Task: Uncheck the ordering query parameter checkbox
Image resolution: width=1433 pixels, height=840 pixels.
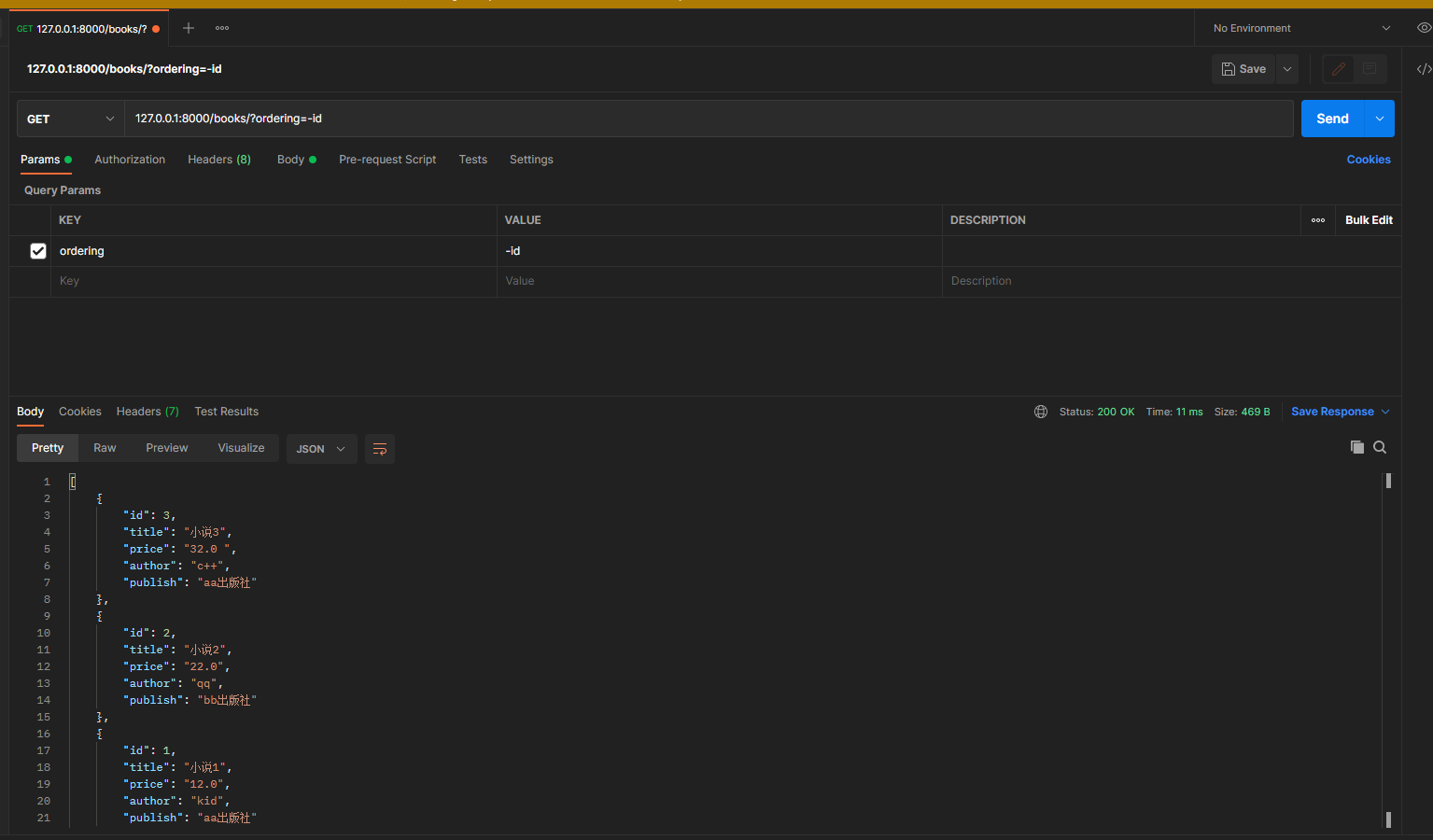Action: [x=38, y=251]
